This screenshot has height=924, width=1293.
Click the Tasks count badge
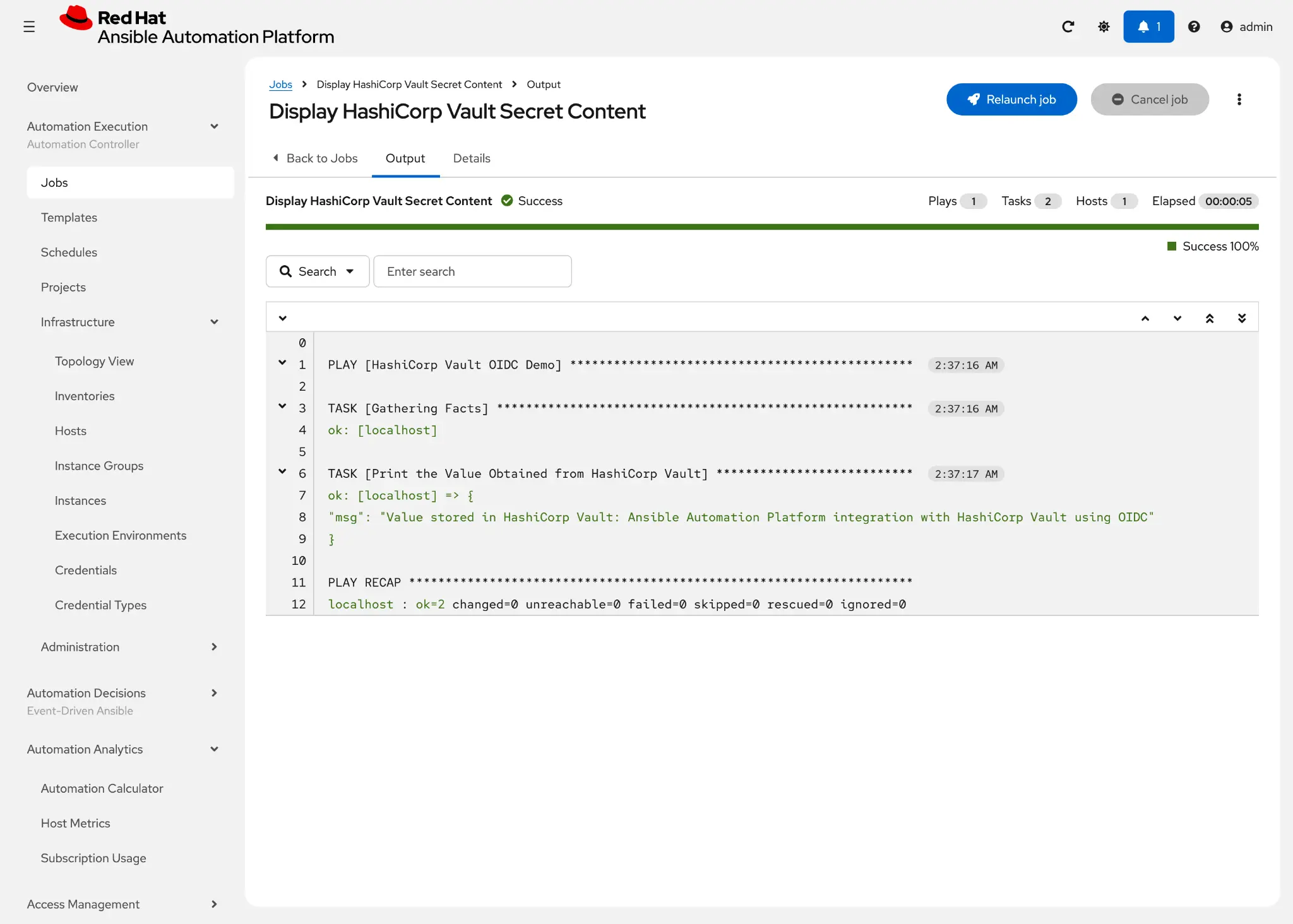pos(1047,201)
